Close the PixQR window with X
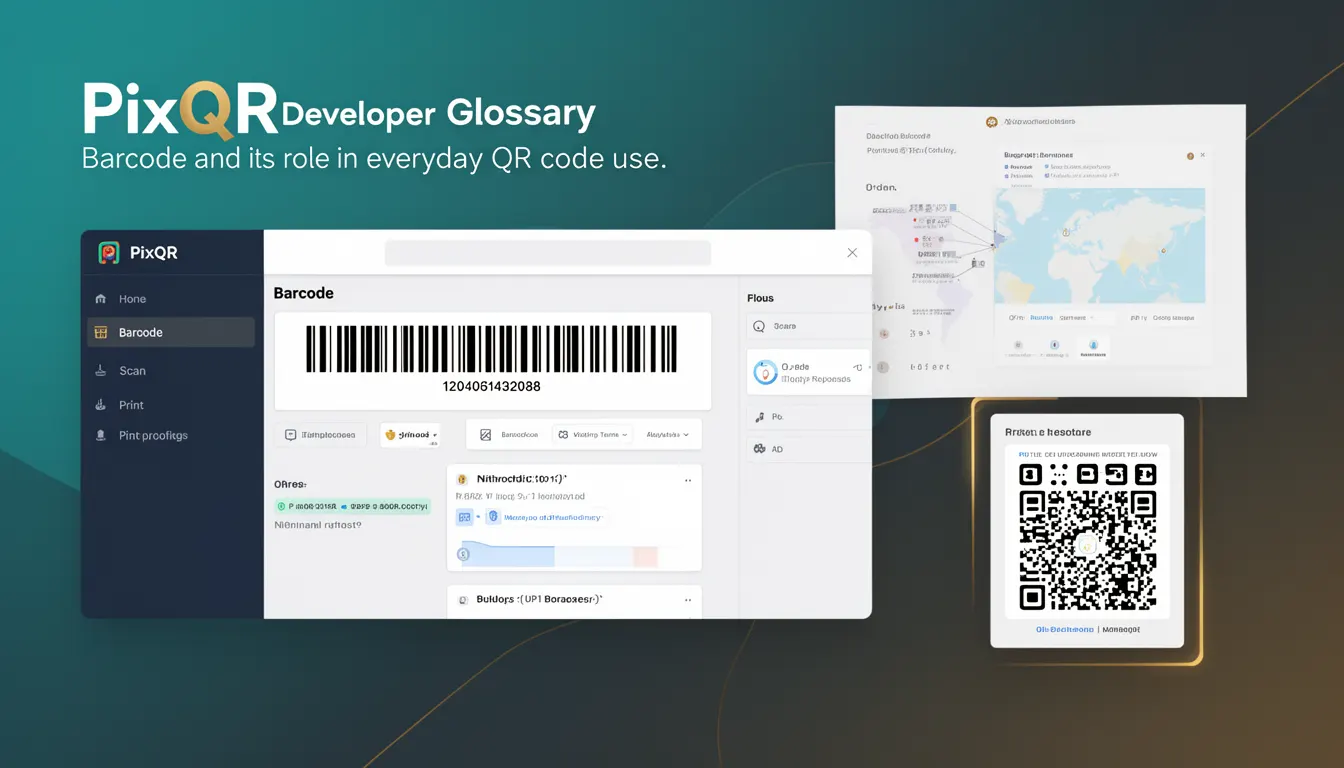Screen dimensions: 1344x768 point(852,253)
